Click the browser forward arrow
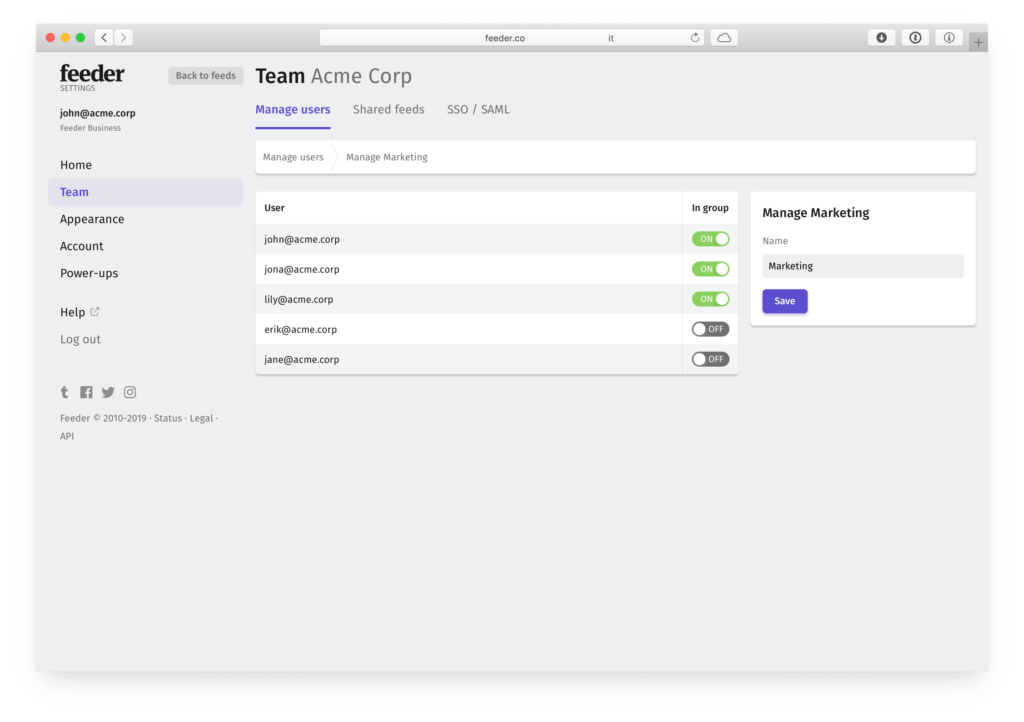Viewport: 1024px width, 722px height. pyautogui.click(x=123, y=37)
